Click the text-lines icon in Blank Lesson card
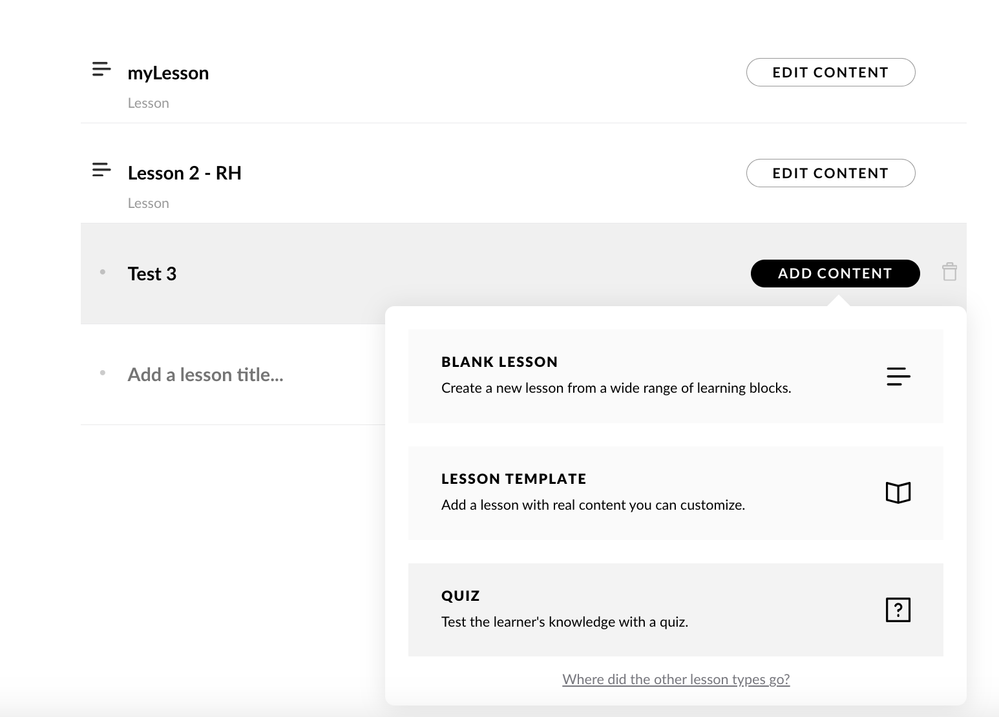The image size is (999, 717). click(x=898, y=377)
